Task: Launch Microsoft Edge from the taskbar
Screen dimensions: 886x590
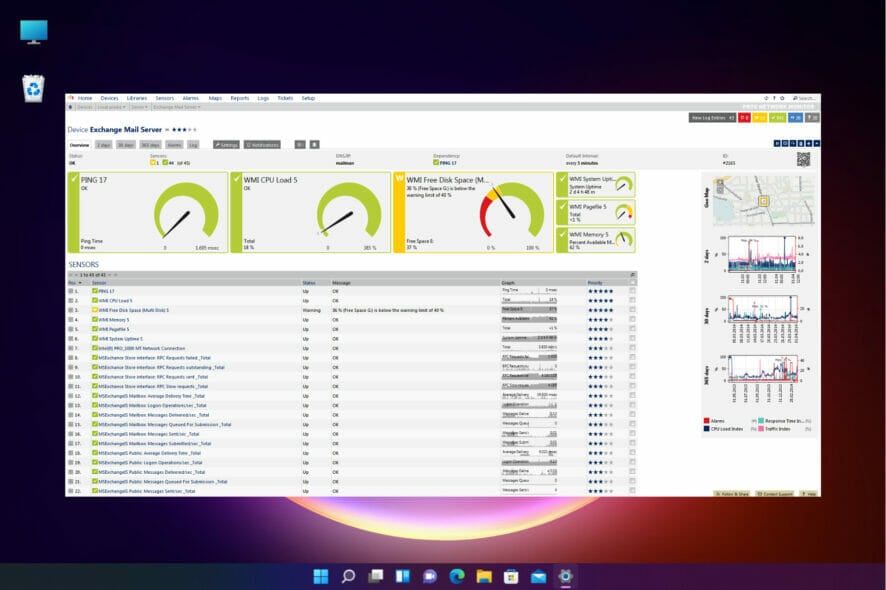Action: (x=457, y=576)
